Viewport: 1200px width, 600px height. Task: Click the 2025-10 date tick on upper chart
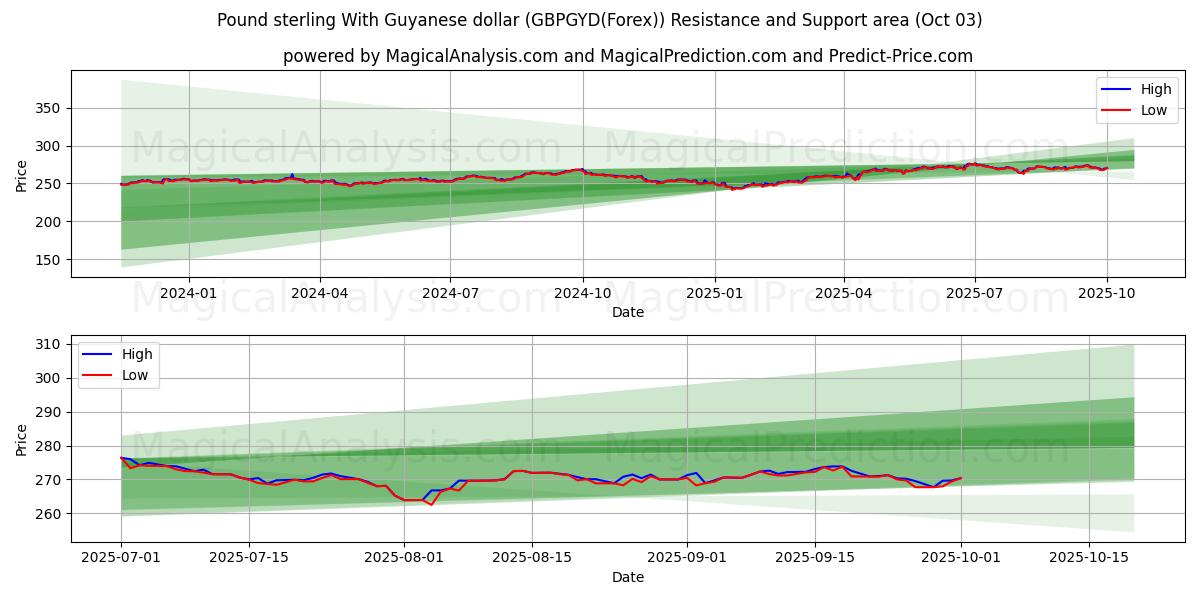click(x=1106, y=293)
